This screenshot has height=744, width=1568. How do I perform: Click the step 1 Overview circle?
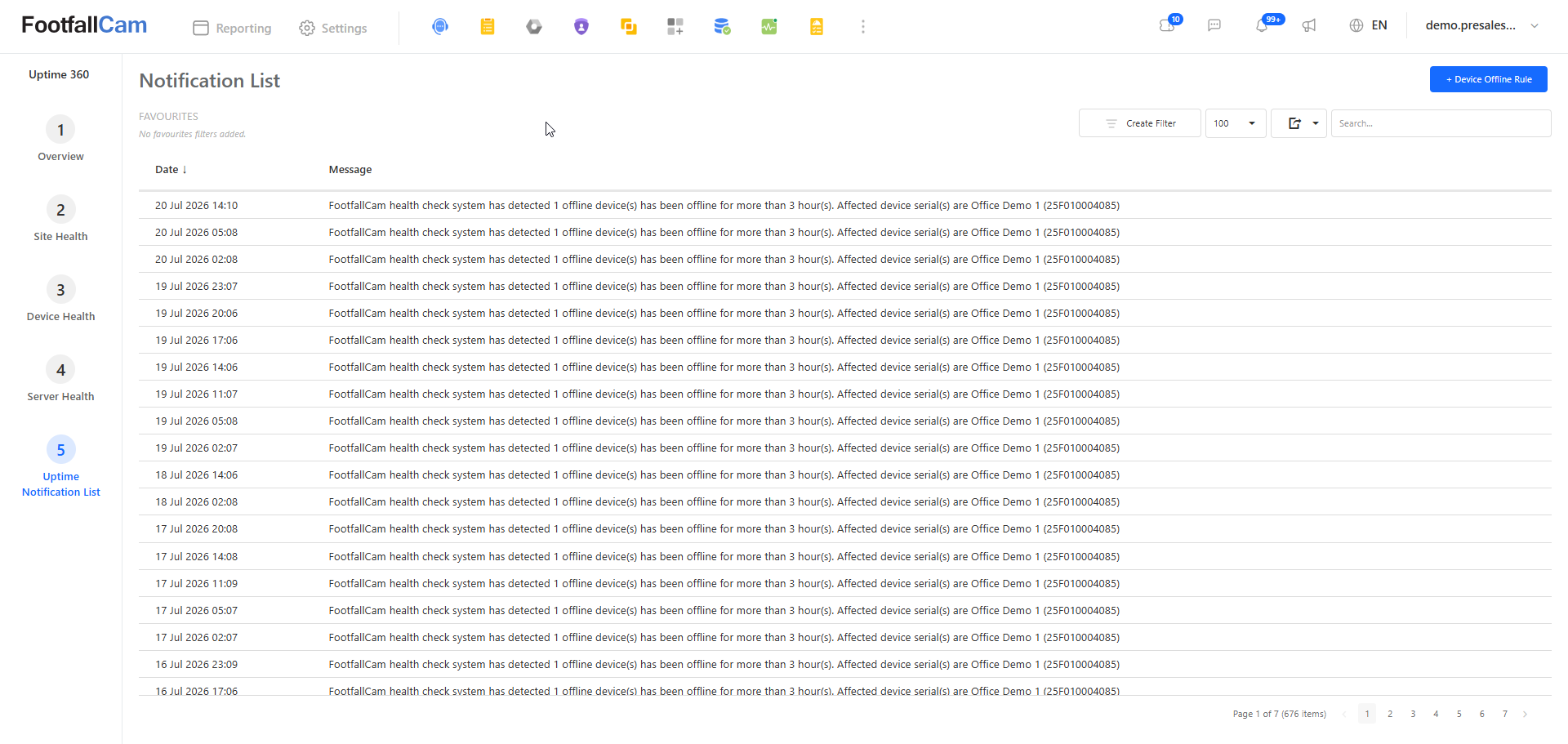(x=60, y=130)
